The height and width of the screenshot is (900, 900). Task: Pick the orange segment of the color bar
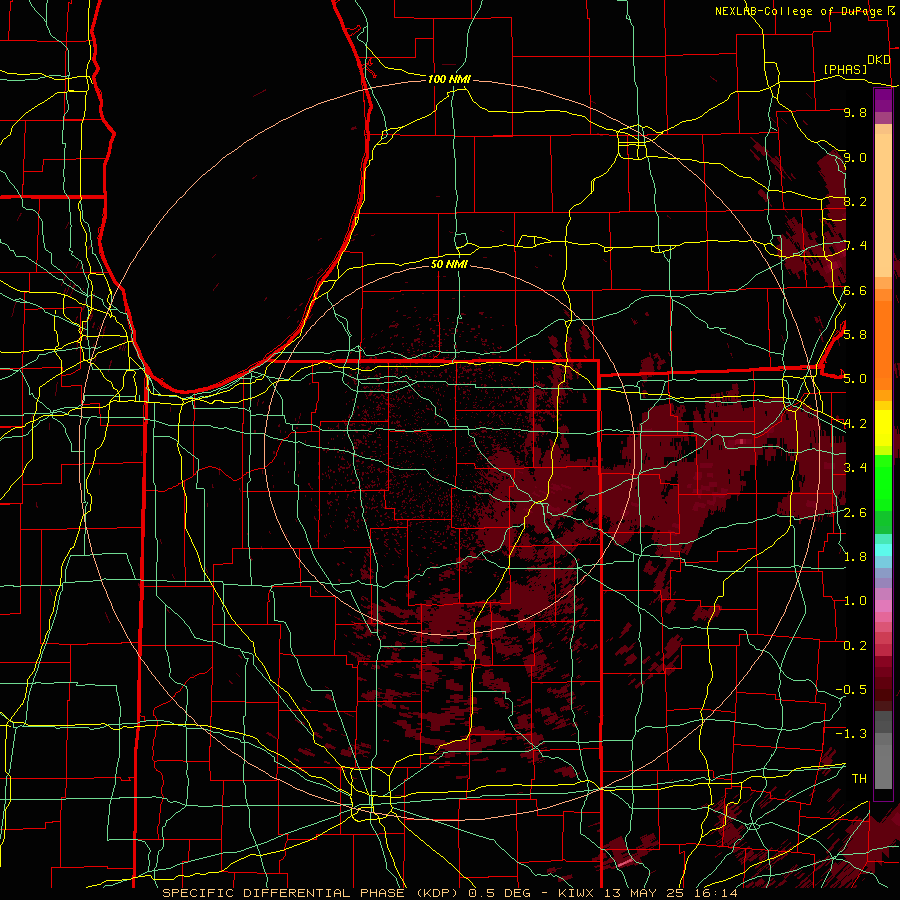point(883,345)
